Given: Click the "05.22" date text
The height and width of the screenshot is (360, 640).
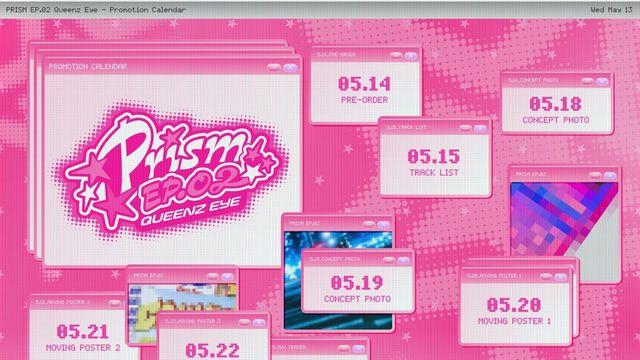Looking at the screenshot, I should [x=212, y=351].
